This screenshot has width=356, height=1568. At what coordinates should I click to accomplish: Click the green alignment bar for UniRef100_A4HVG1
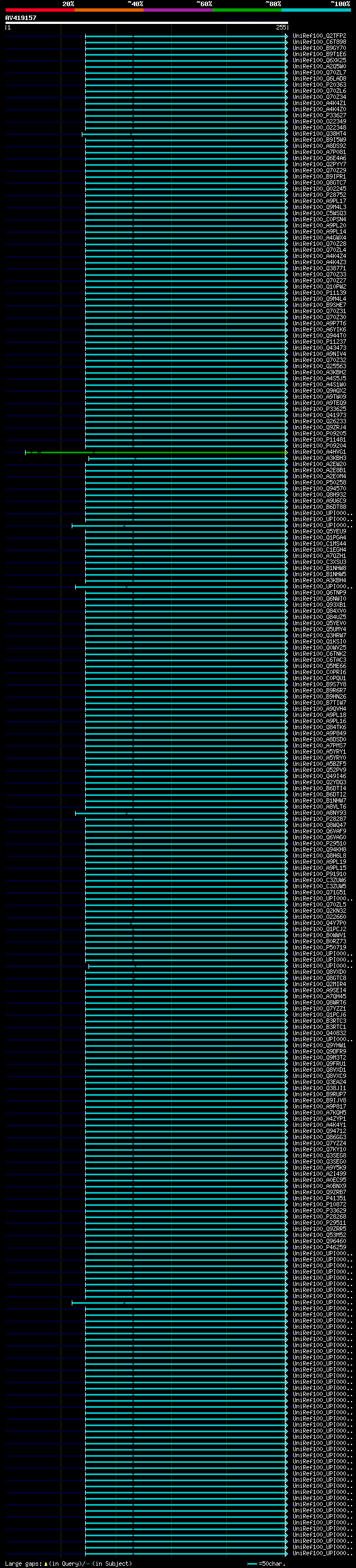click(x=156, y=452)
